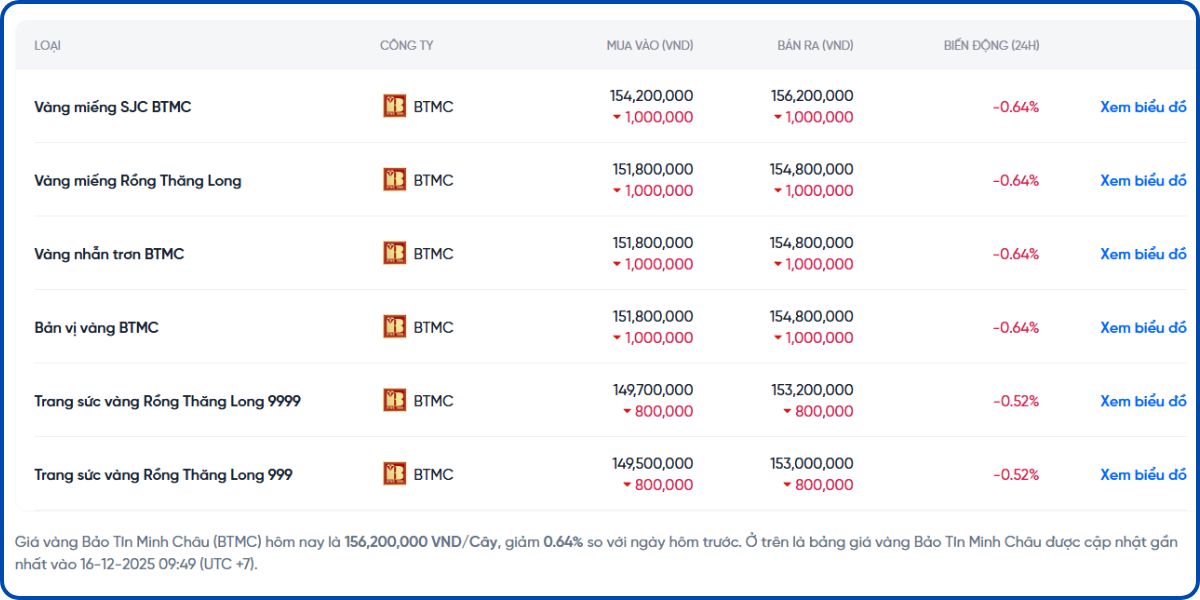
Task: Click SJC buy price 154,200,000
Action: point(651,96)
